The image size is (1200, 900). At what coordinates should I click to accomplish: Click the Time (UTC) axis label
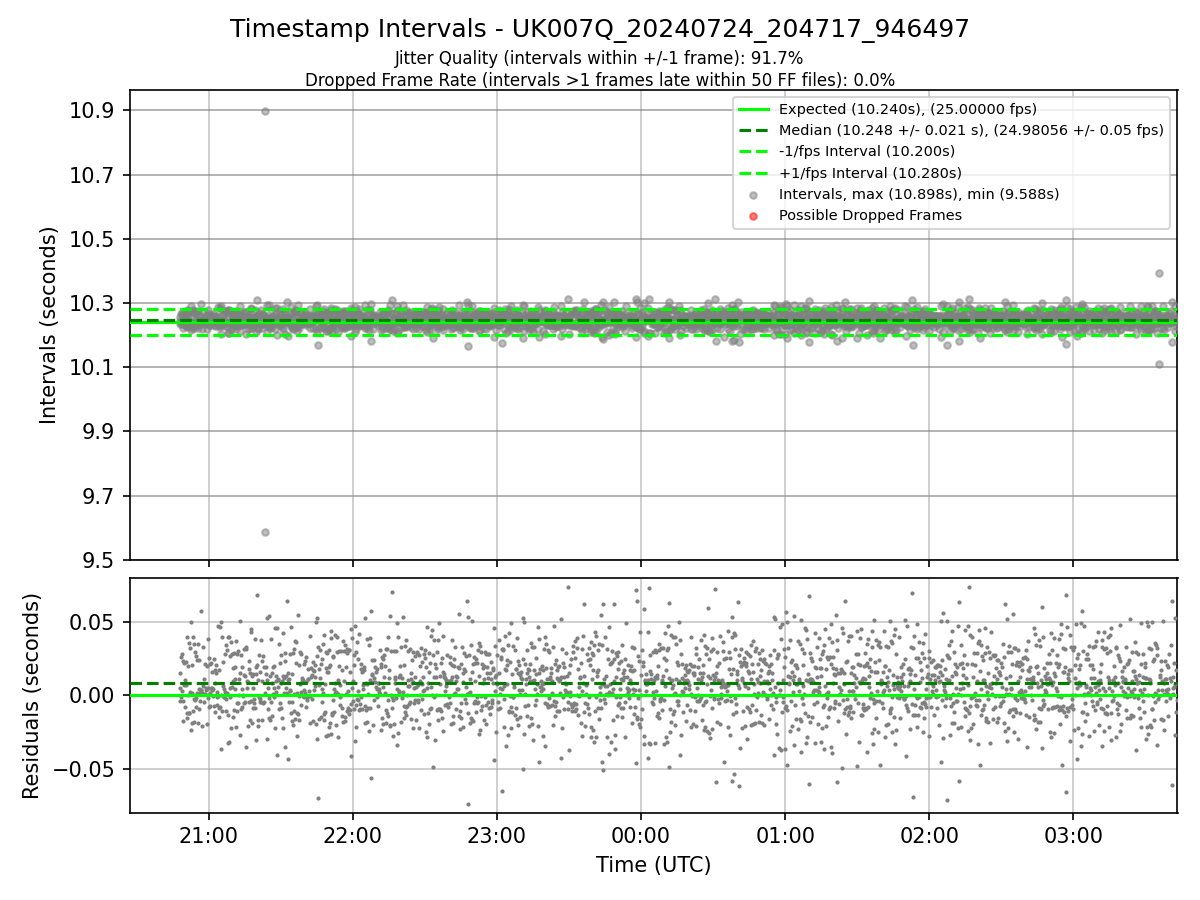(x=653, y=865)
